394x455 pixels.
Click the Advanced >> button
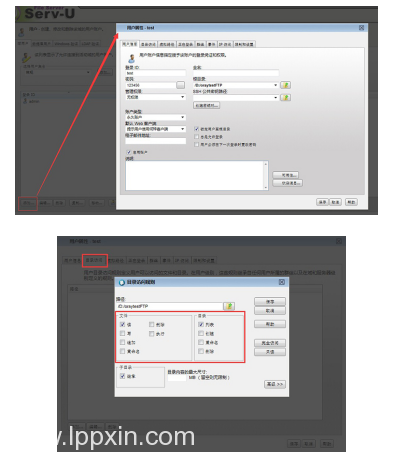click(x=275, y=384)
